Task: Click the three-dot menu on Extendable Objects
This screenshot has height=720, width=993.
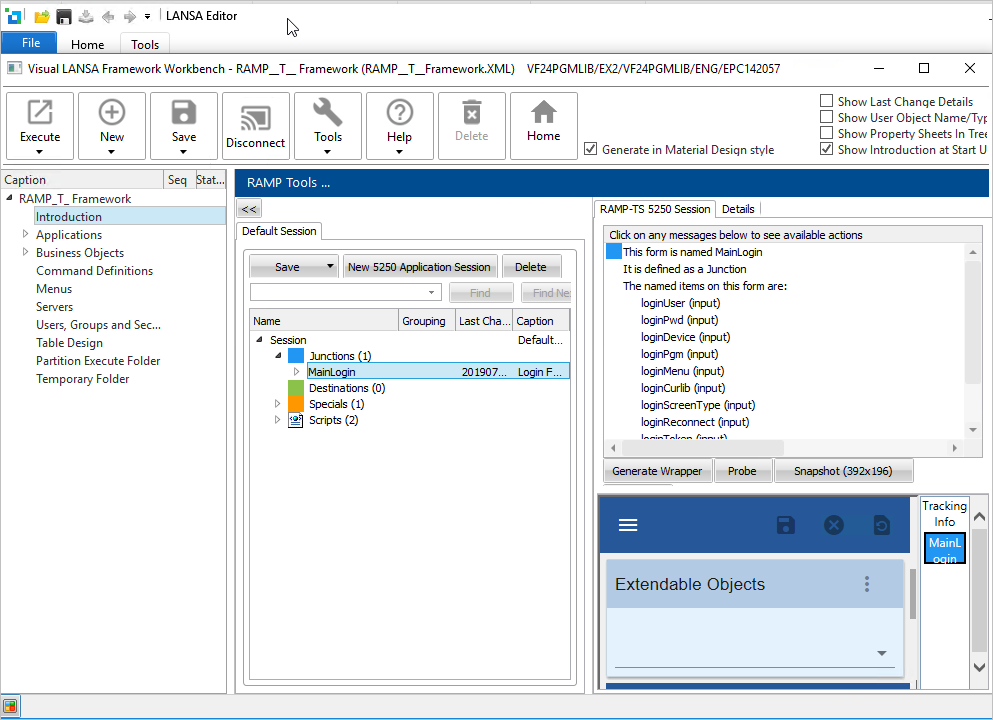Action: tap(867, 584)
